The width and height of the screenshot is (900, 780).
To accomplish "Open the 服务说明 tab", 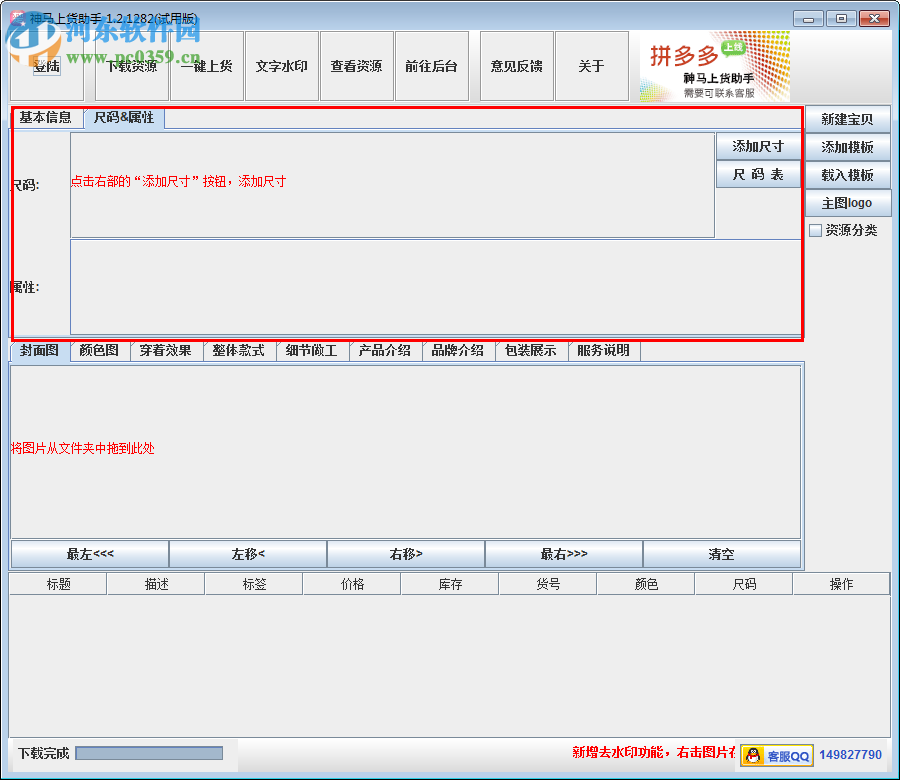I will click(x=603, y=351).
